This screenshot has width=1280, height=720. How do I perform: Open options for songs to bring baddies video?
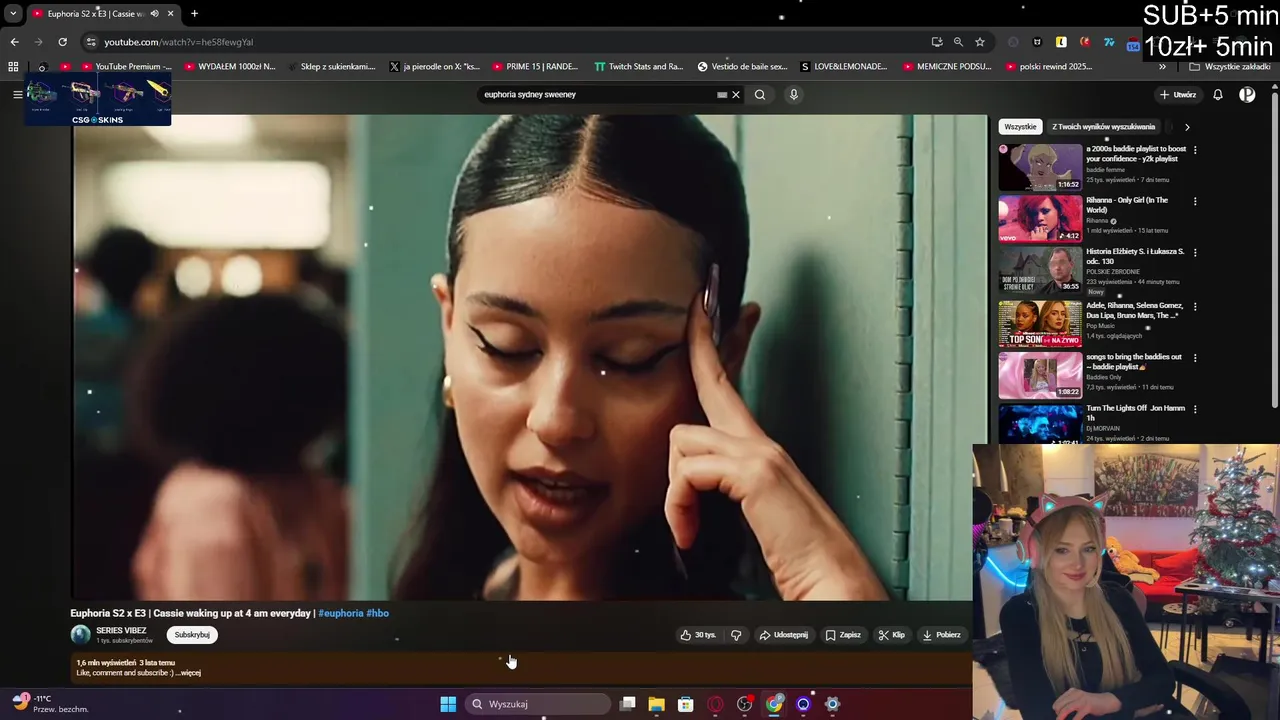point(1195,357)
